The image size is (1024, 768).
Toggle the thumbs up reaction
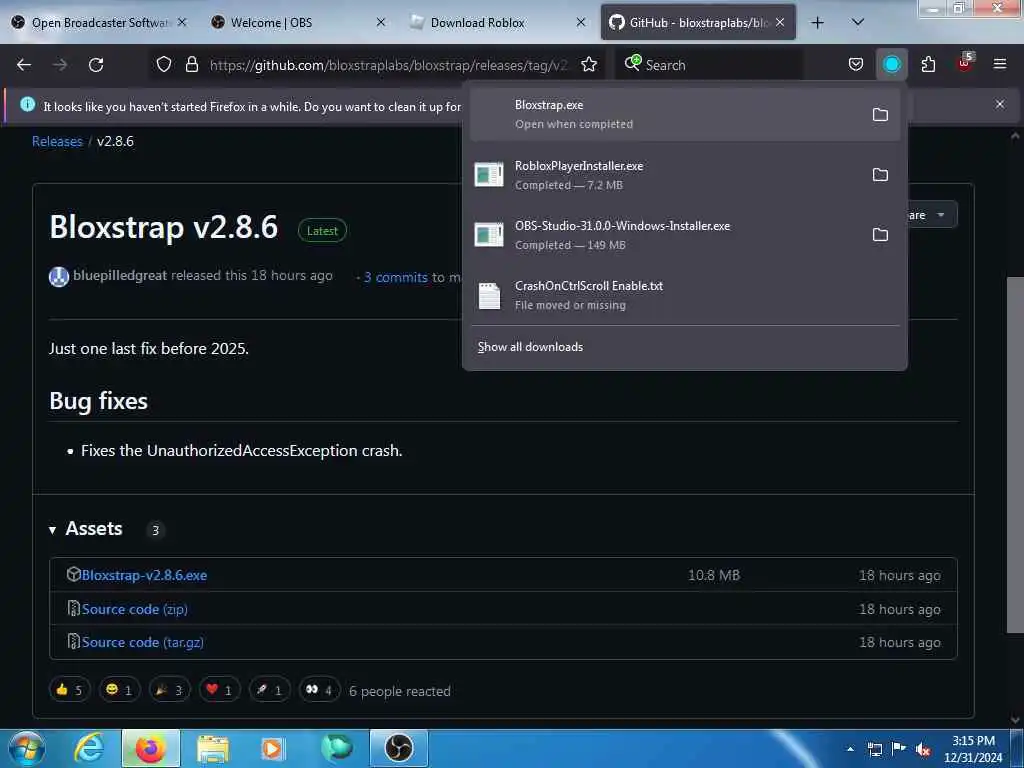point(69,690)
